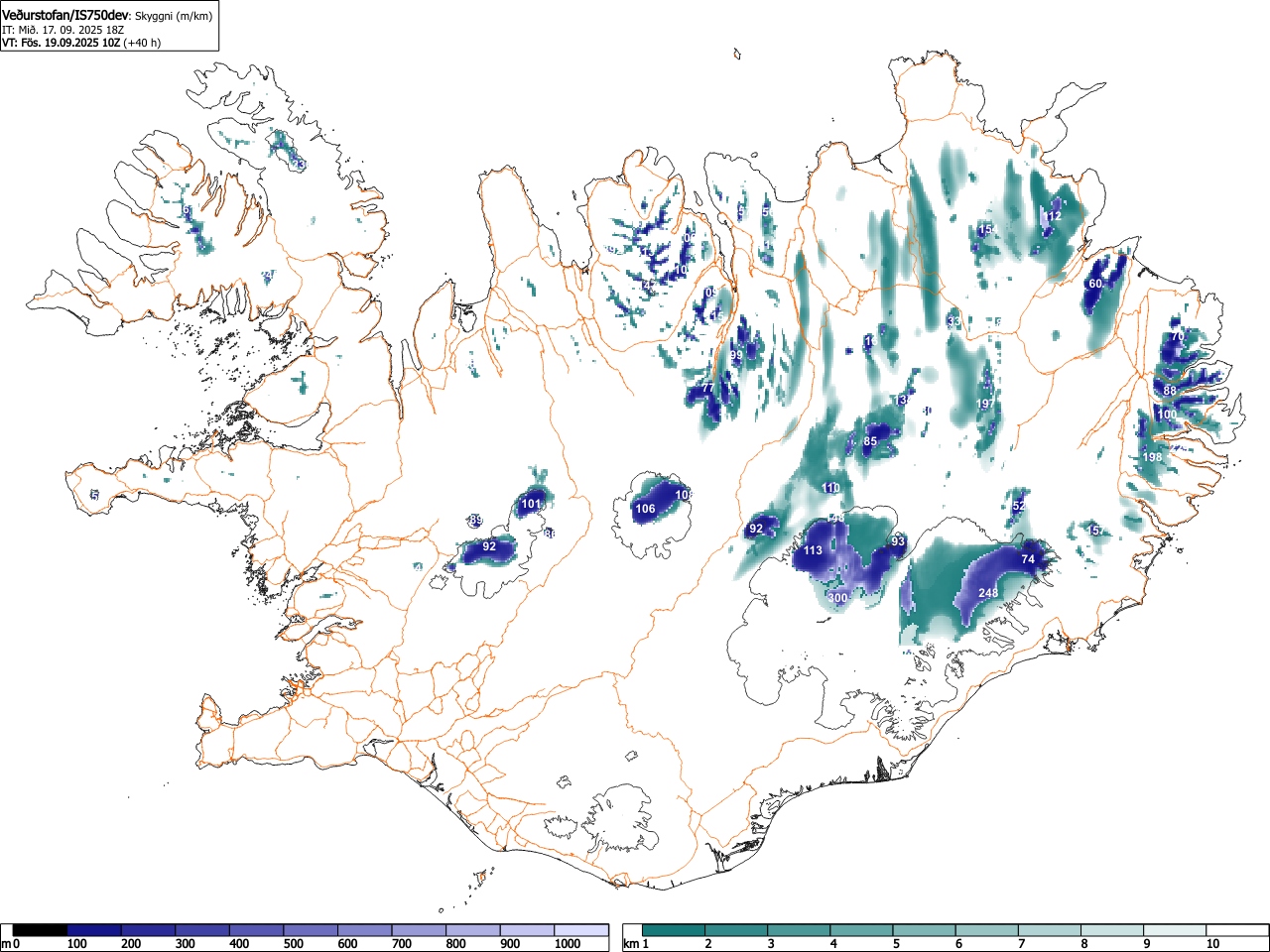Click the '1000' tick on metre legend

[x=568, y=944]
